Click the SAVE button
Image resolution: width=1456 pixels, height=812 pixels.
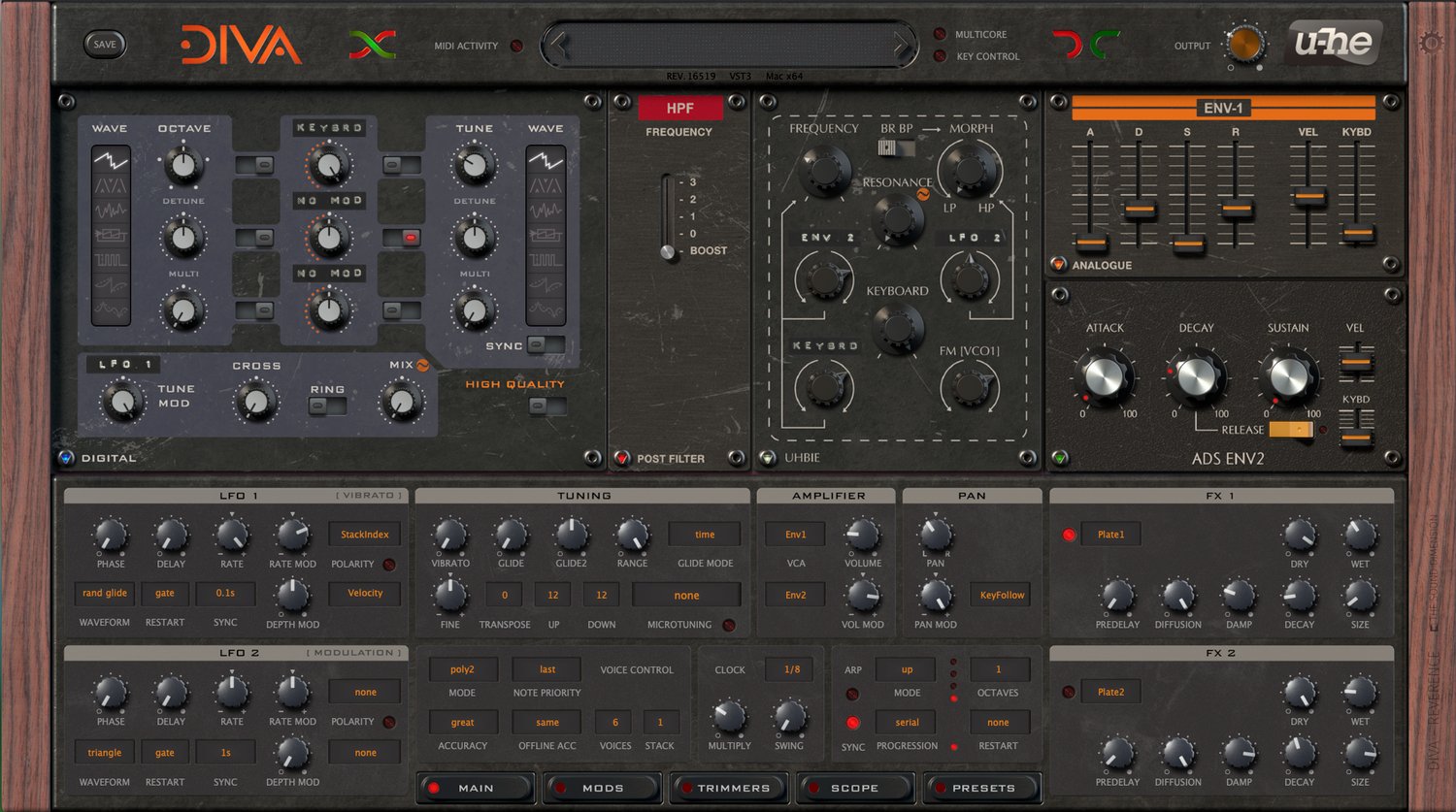point(105,45)
